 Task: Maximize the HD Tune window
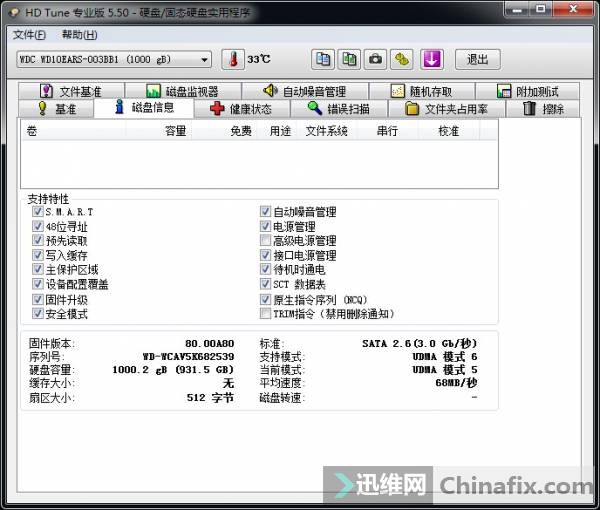(540, 9)
